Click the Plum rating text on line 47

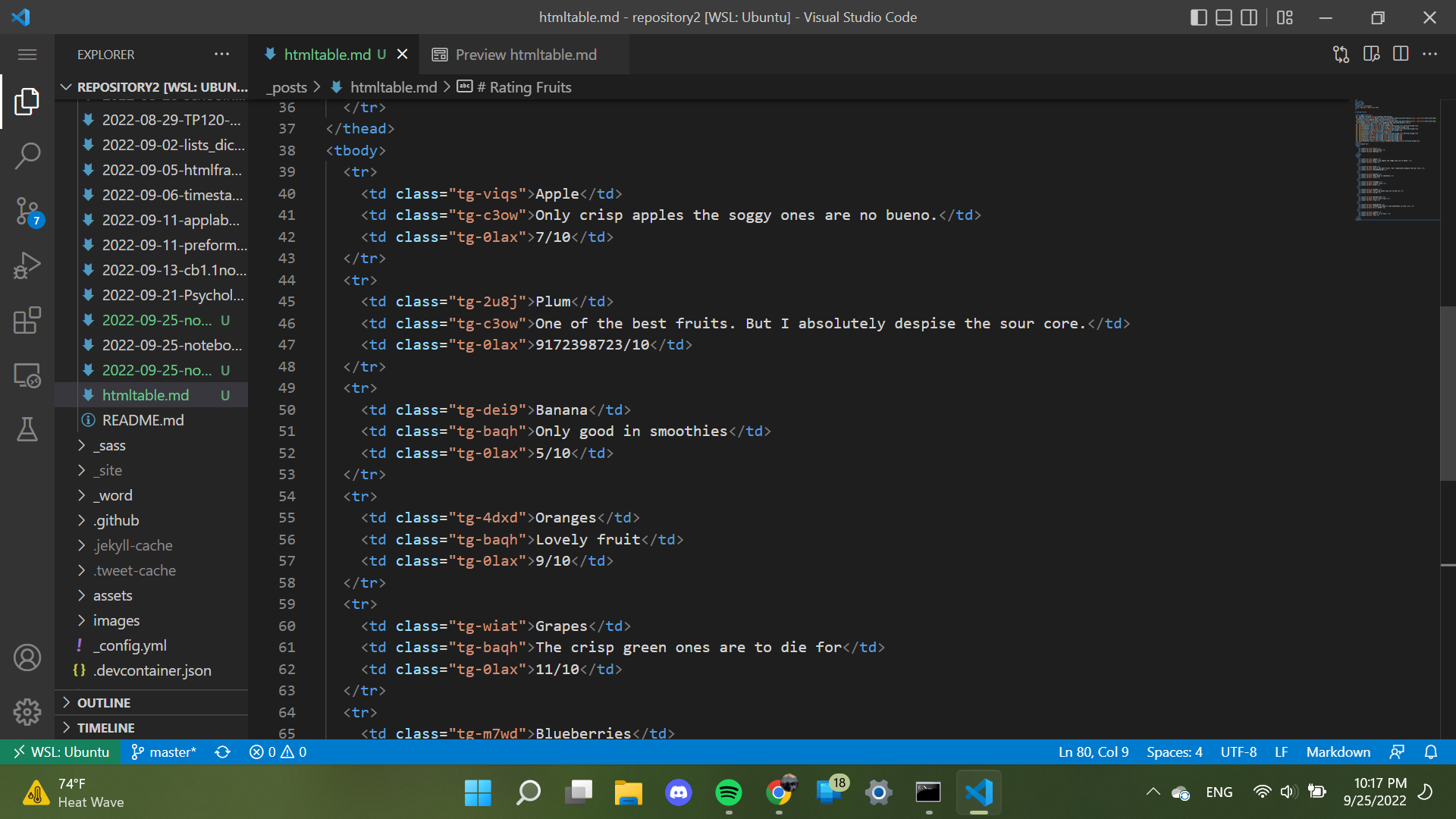click(x=592, y=345)
